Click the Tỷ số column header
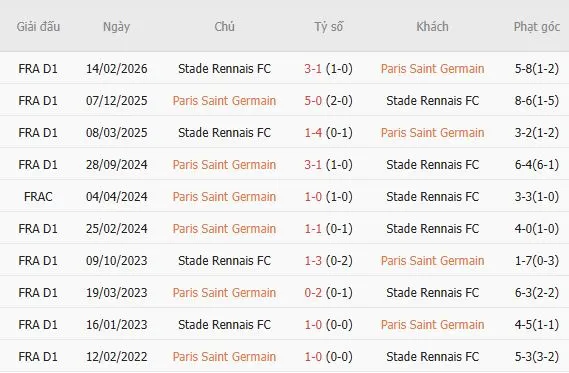The image size is (569, 373). click(328, 26)
